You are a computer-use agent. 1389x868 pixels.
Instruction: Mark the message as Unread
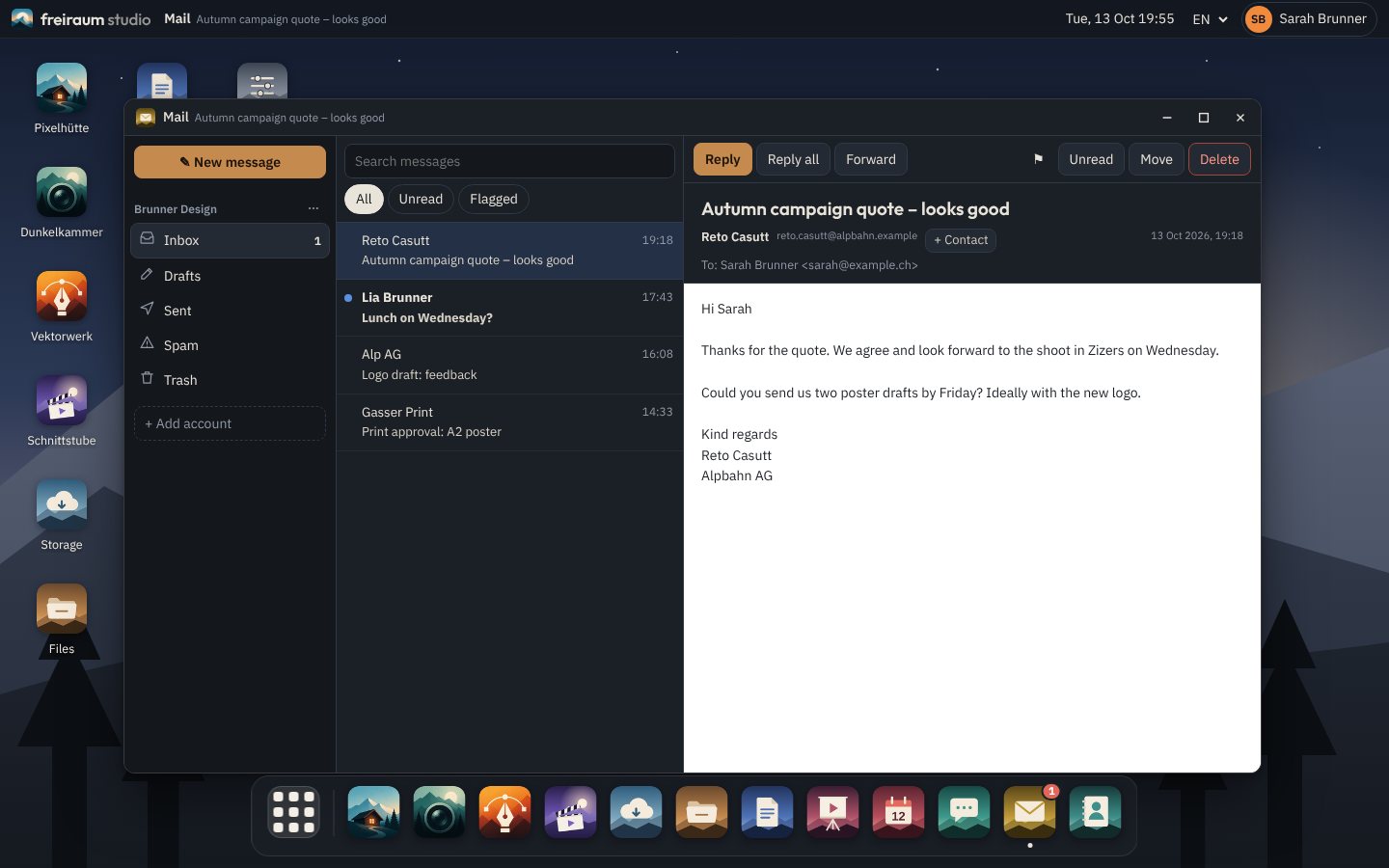[1091, 159]
